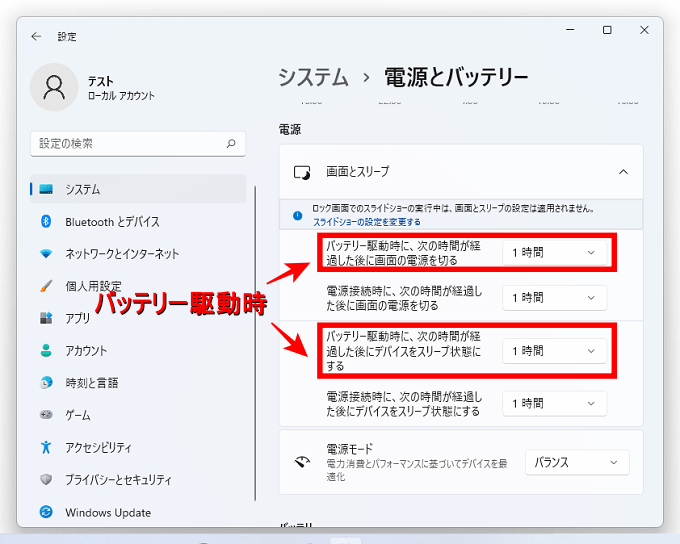Click the 電源モード gauge icon
Screen dimensions: 680x544
(302, 462)
